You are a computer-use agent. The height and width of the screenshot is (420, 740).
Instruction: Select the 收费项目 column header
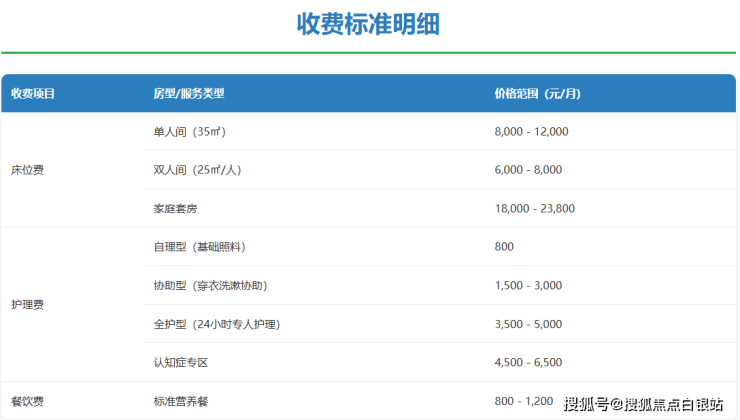coord(33,93)
